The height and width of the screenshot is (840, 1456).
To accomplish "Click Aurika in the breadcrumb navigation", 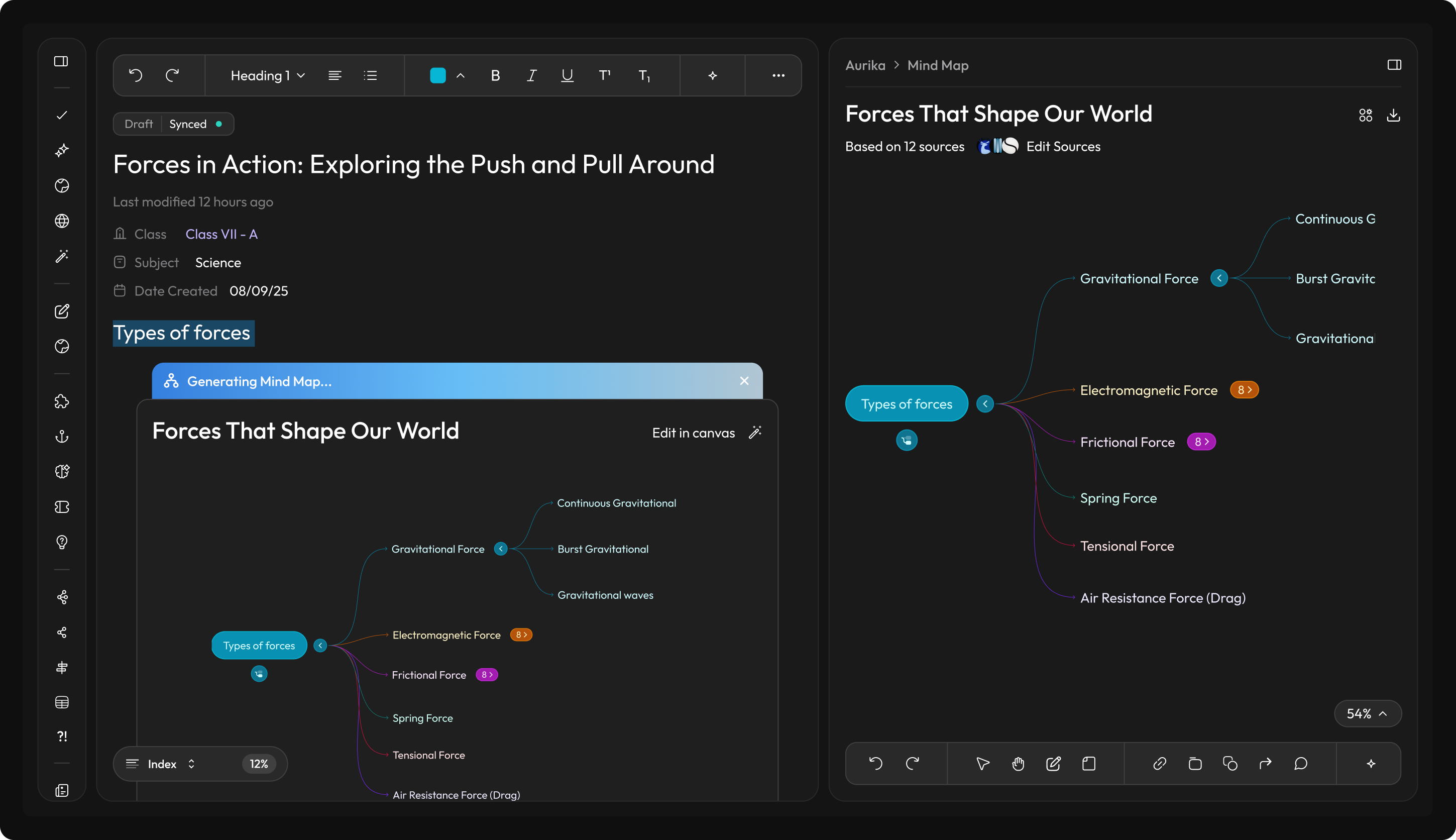I will pos(864,65).
